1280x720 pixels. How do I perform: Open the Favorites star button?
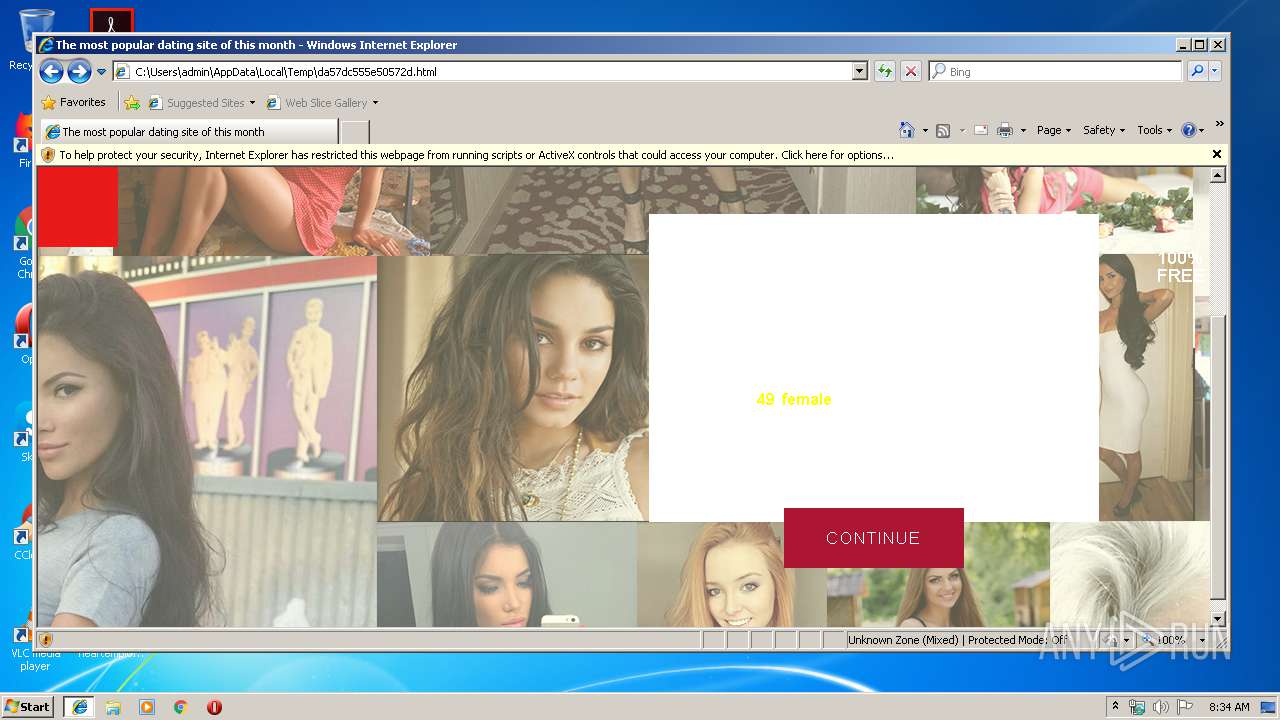click(73, 102)
